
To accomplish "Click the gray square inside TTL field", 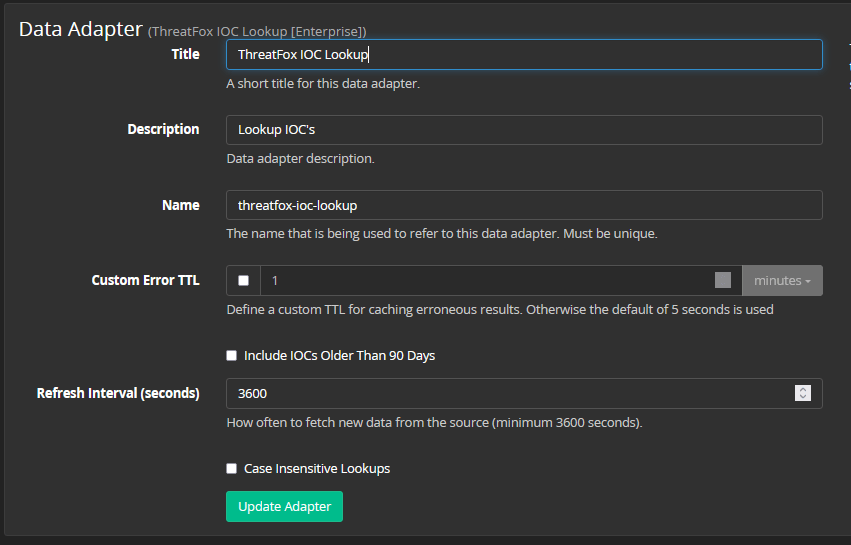I will tap(723, 281).
